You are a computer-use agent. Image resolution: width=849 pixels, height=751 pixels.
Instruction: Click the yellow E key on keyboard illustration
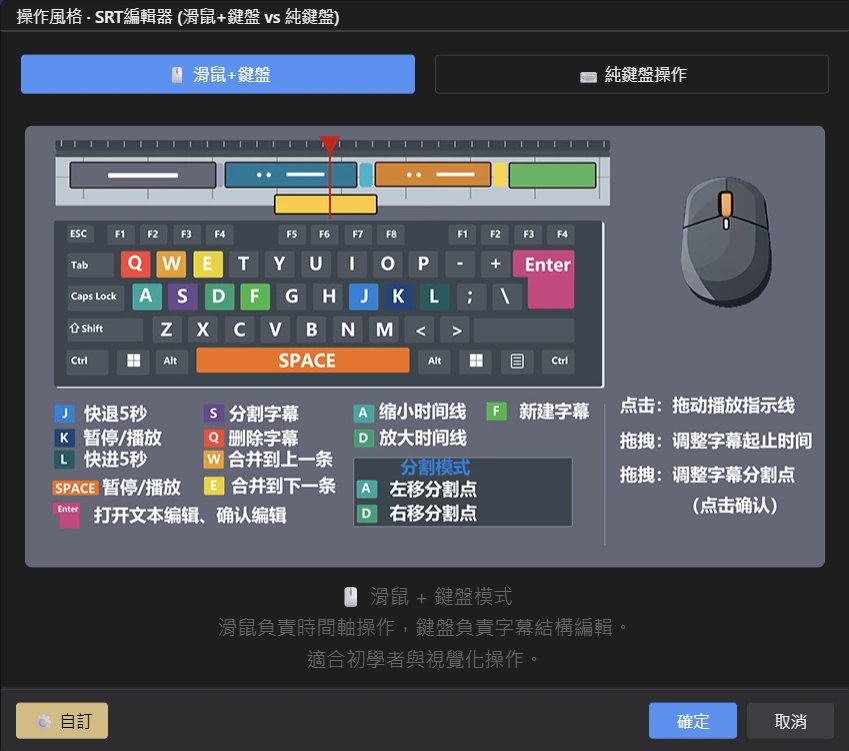click(x=207, y=264)
